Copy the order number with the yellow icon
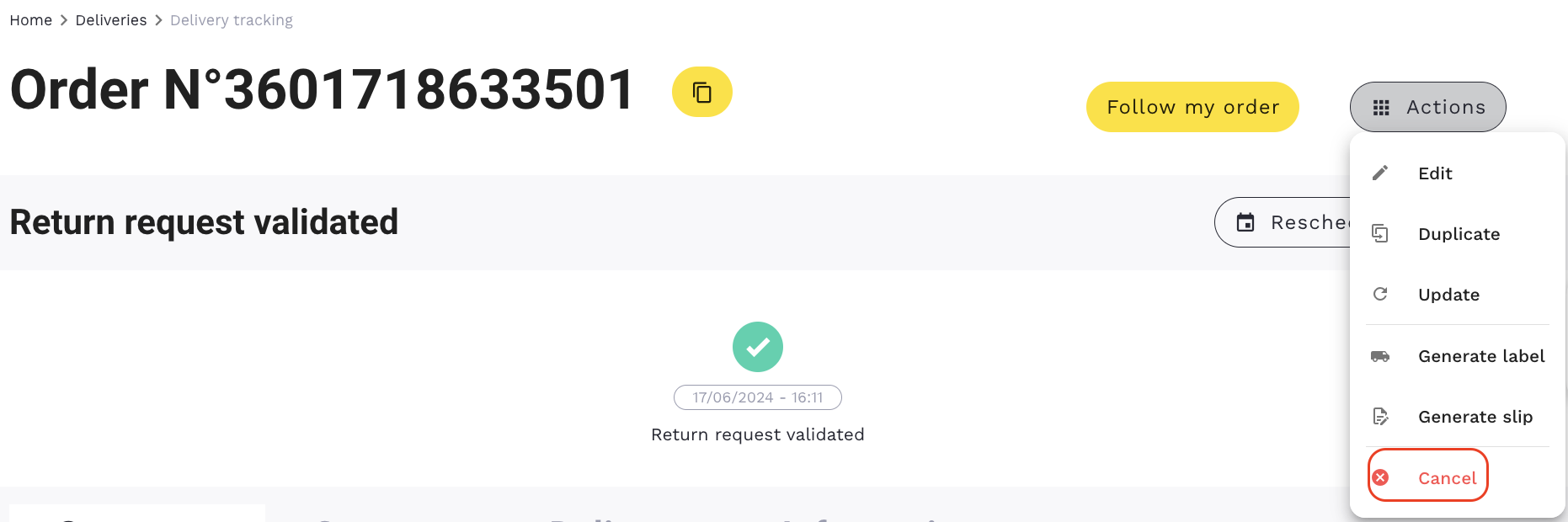The image size is (1568, 522). click(x=701, y=92)
